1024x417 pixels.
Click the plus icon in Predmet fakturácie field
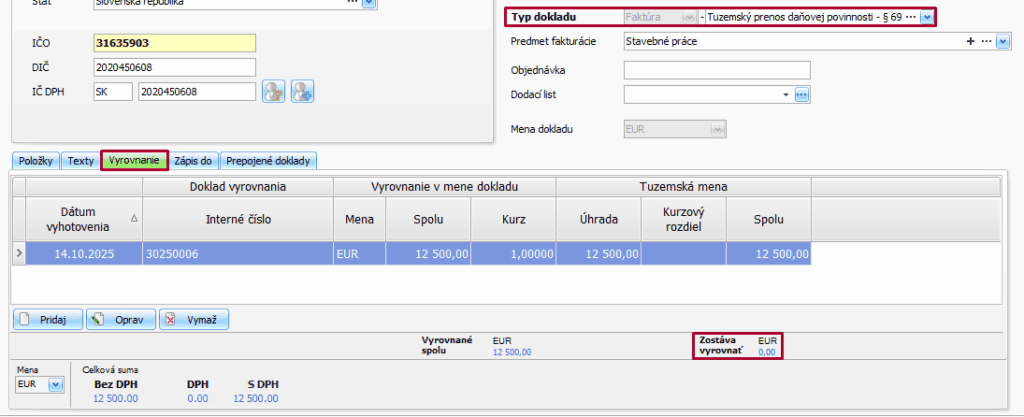970,42
